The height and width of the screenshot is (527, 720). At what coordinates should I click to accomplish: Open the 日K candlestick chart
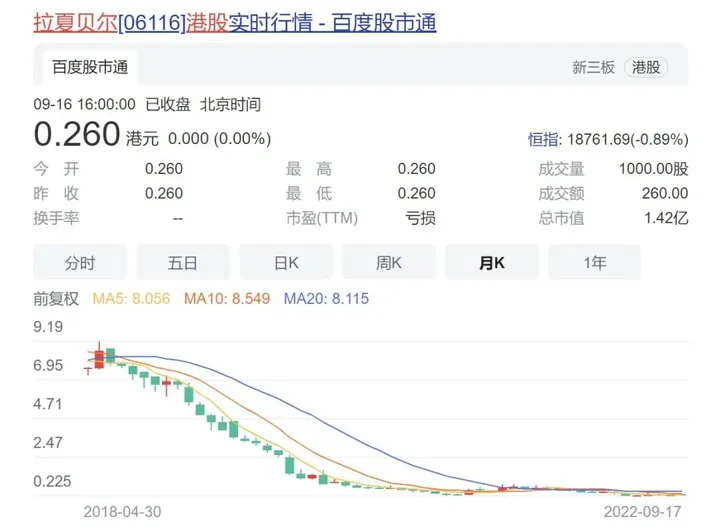pos(286,263)
